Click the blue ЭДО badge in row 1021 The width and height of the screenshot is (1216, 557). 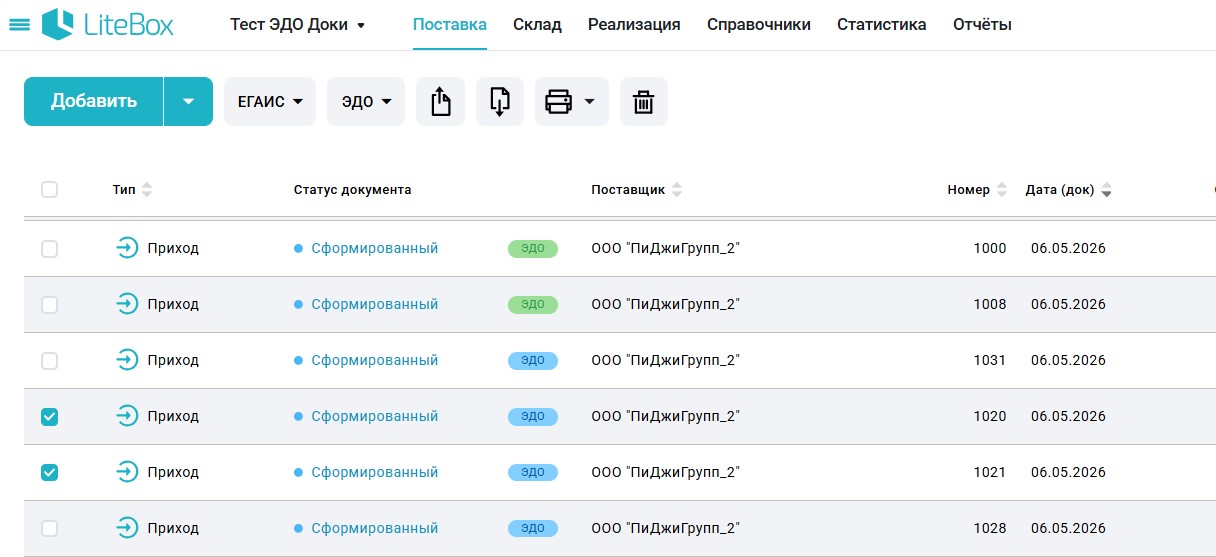click(x=533, y=473)
